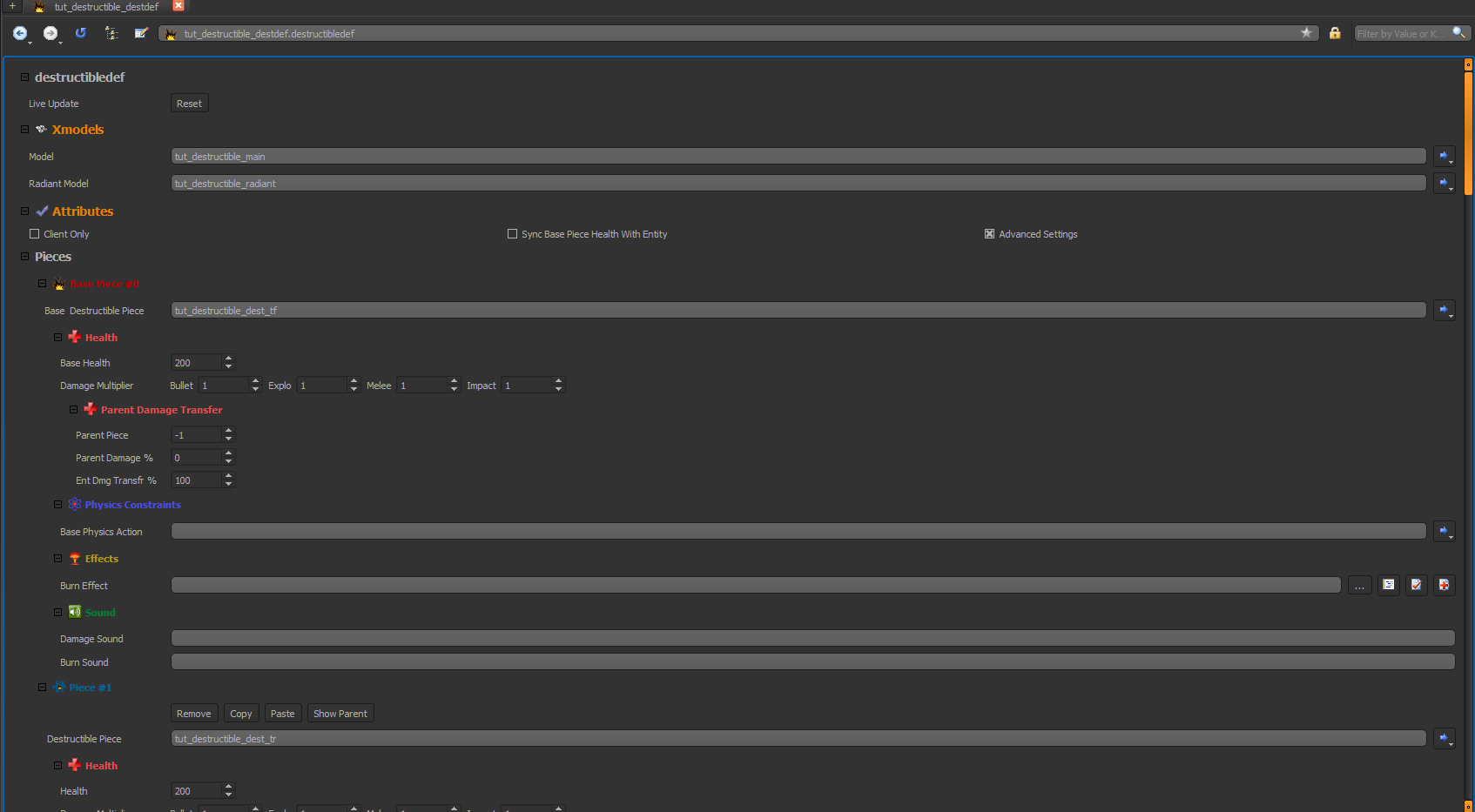Click the Xmodels section eye icon
The height and width of the screenshot is (812, 1475).
click(41, 130)
